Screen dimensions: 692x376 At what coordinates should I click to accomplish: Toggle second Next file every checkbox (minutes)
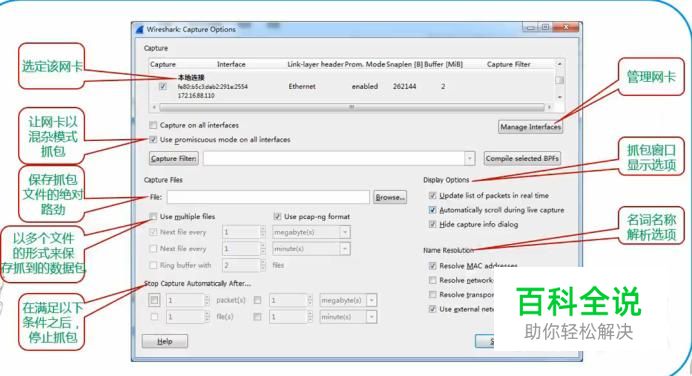tap(153, 248)
